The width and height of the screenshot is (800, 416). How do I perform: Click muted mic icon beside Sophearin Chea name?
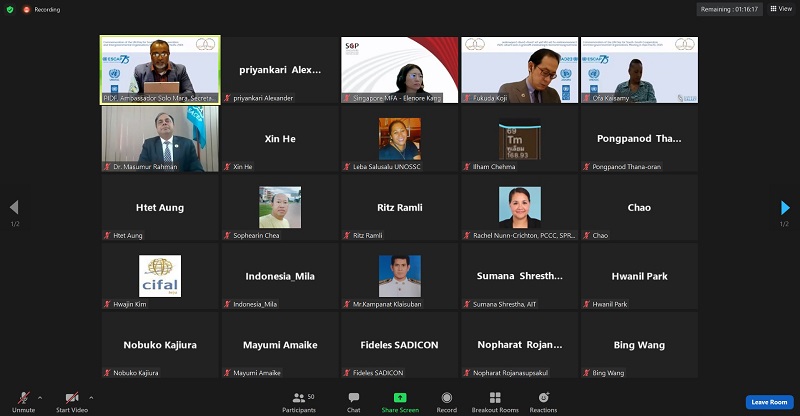[228, 235]
